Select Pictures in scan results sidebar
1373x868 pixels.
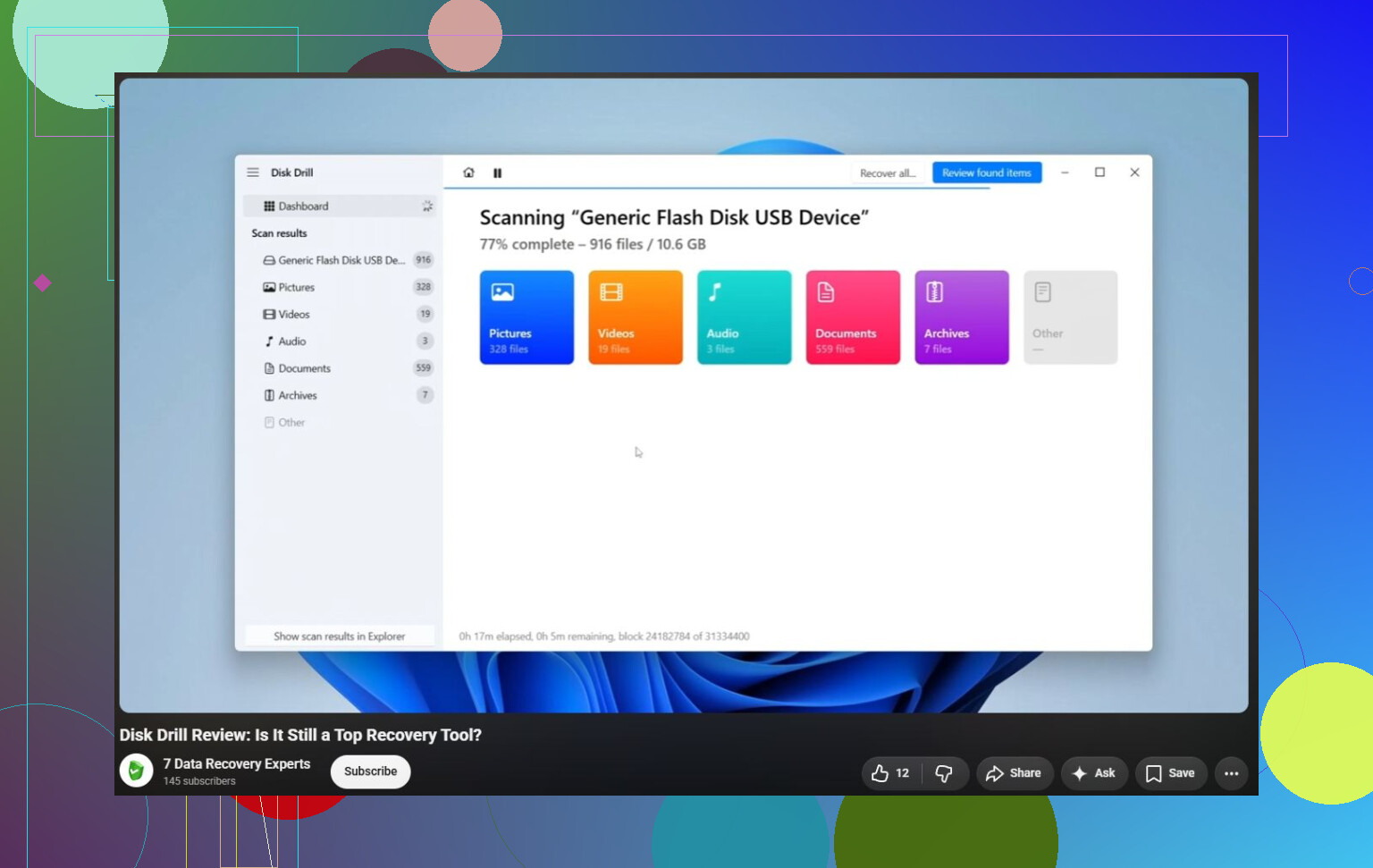point(340,287)
